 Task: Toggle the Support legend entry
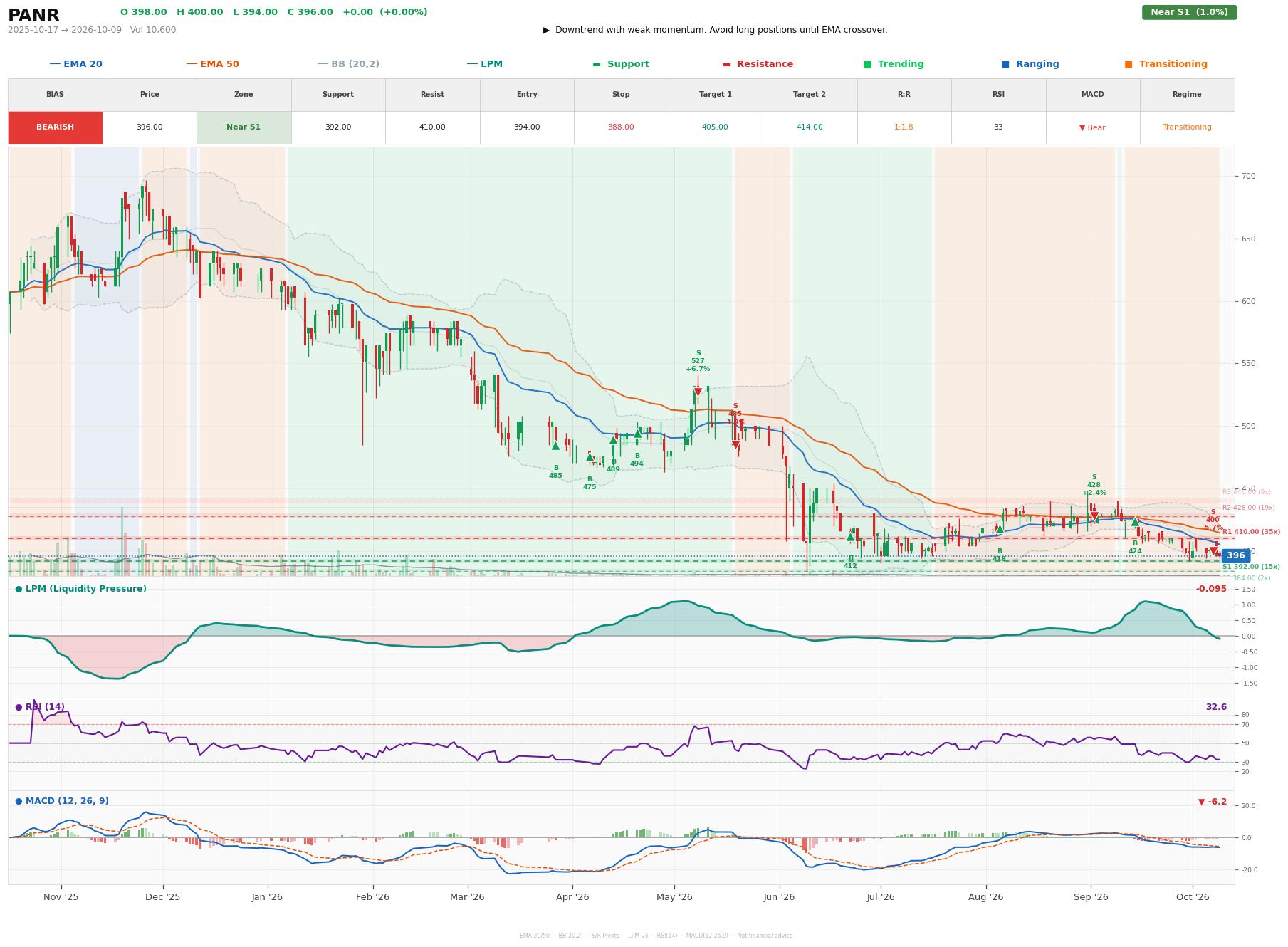click(621, 64)
